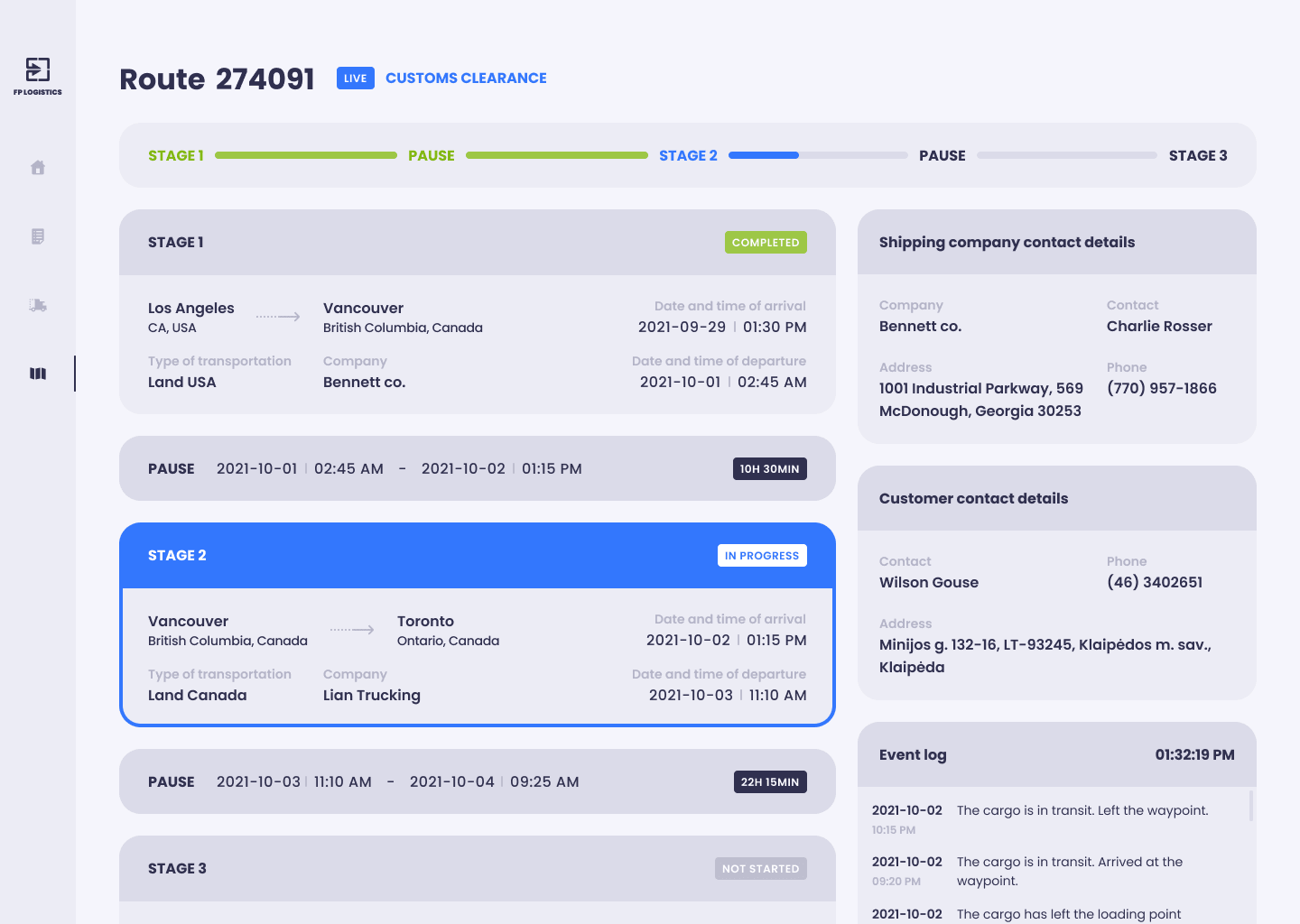Screen dimensions: 1300x924
Task: Click the map routes icon in the sidebar
Action: [x=38, y=374]
